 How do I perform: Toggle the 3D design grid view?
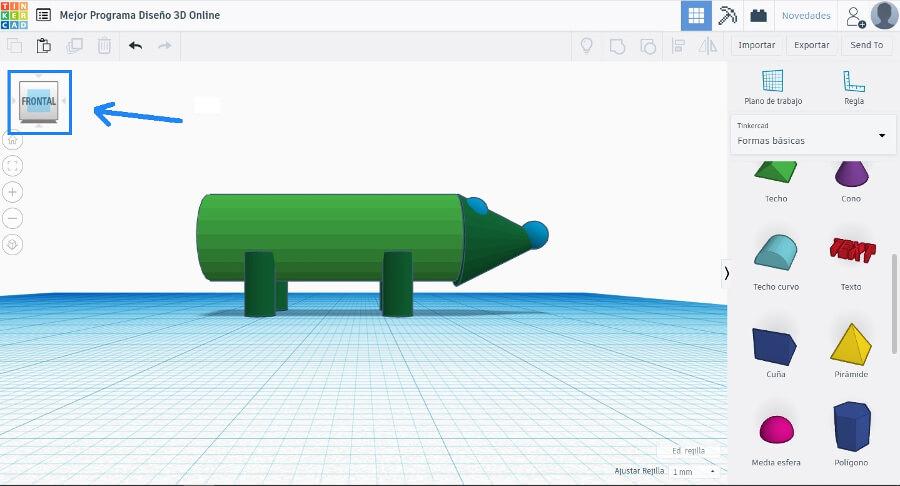click(696, 16)
